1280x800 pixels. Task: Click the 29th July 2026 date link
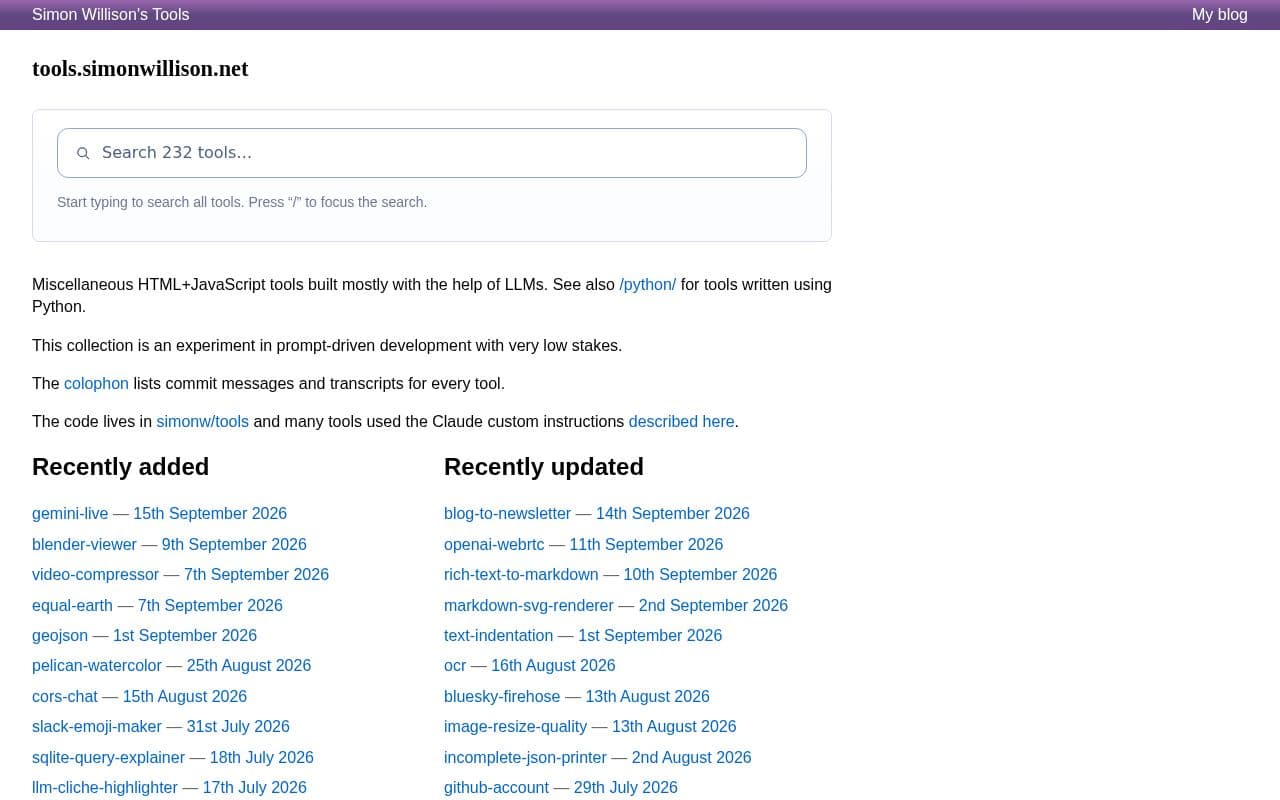pyautogui.click(x=626, y=787)
